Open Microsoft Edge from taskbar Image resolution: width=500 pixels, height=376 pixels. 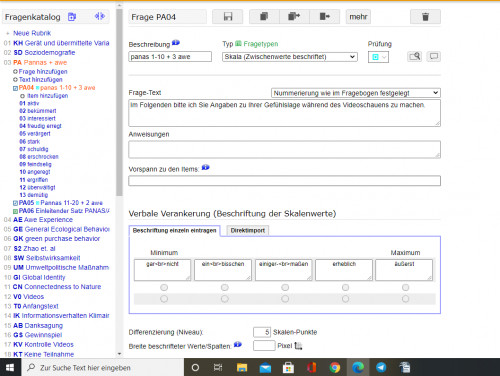358,368
